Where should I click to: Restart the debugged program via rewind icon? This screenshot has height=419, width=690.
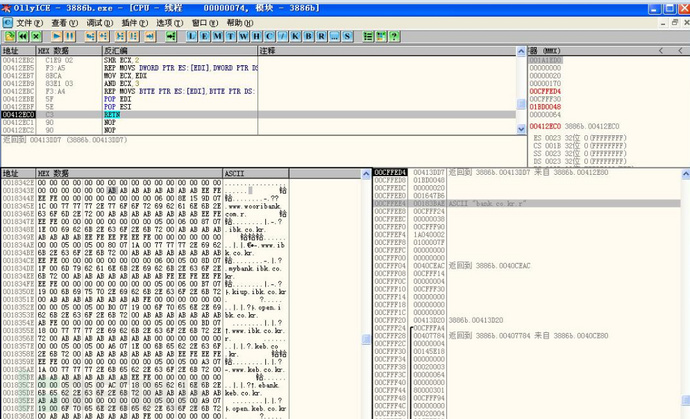pos(23,37)
